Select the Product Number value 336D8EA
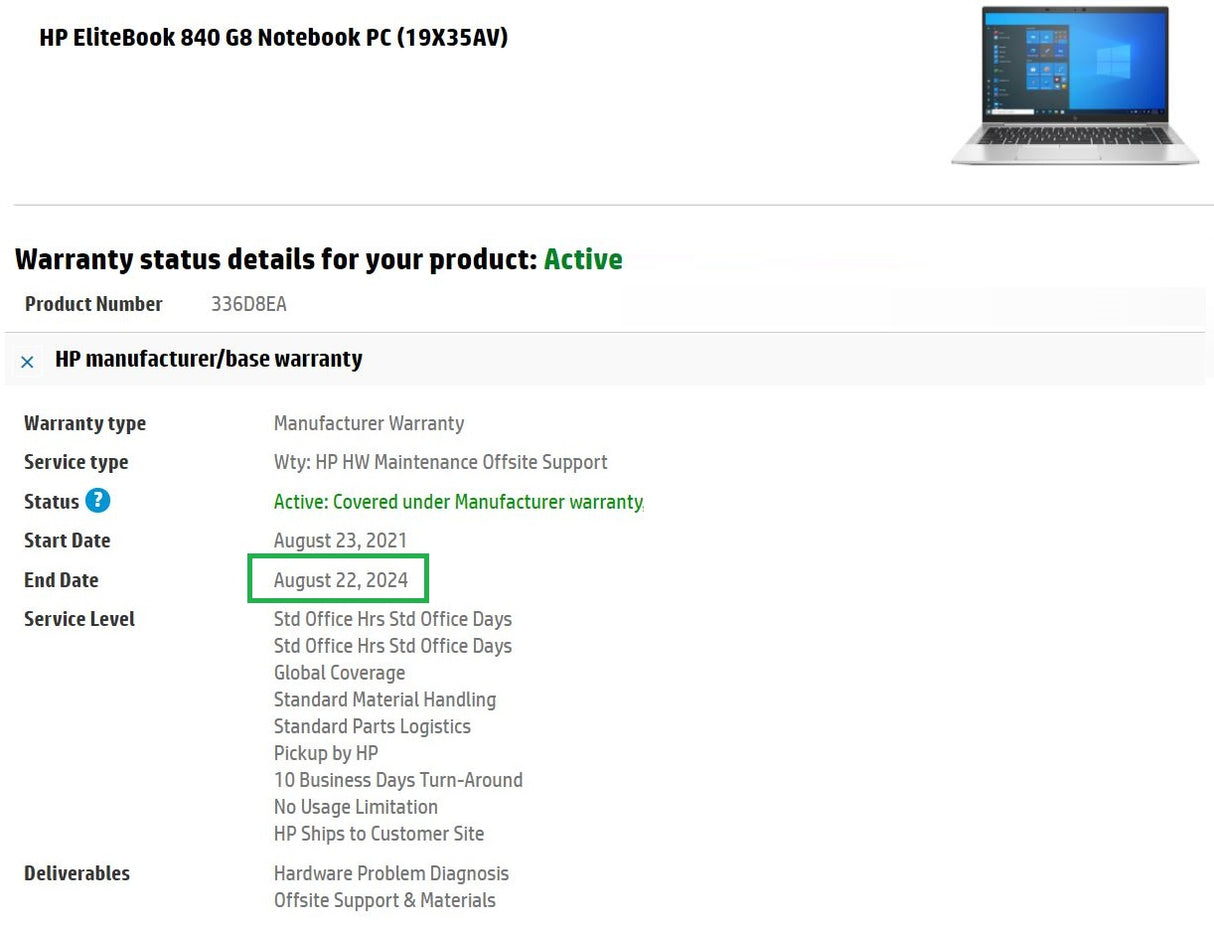Image resolution: width=1214 pixels, height=930 pixels. [248, 304]
